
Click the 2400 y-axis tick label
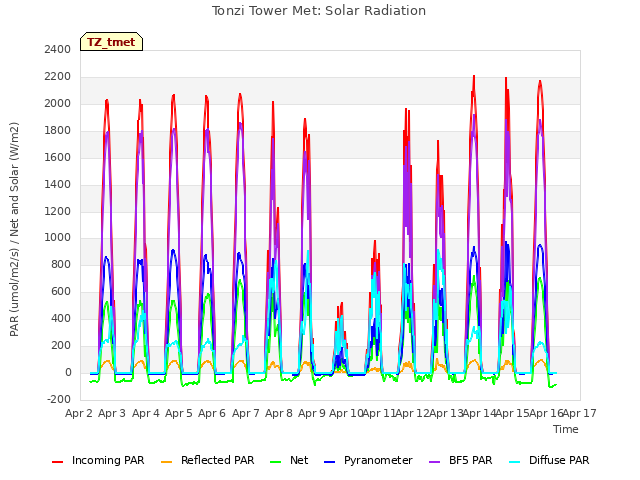(x=58, y=49)
